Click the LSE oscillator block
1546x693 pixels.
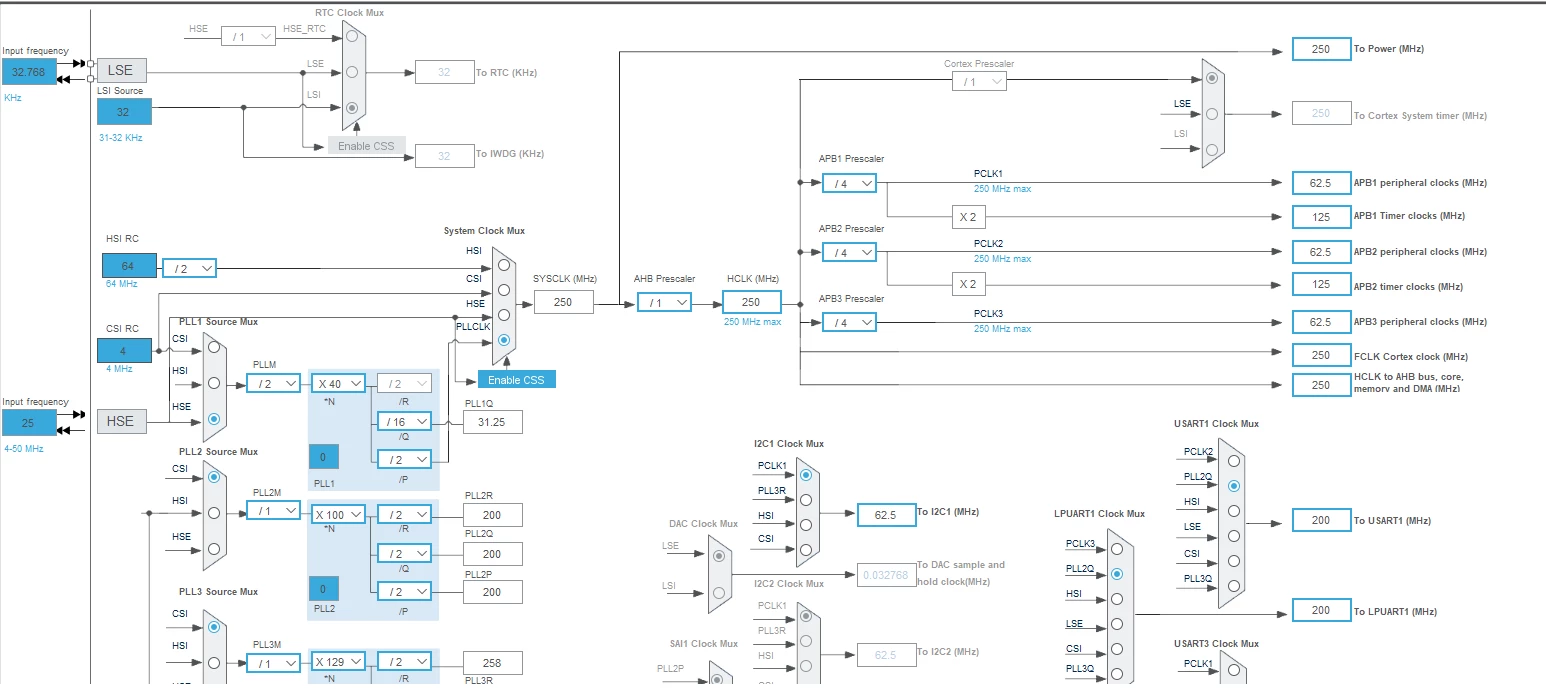[x=121, y=70]
